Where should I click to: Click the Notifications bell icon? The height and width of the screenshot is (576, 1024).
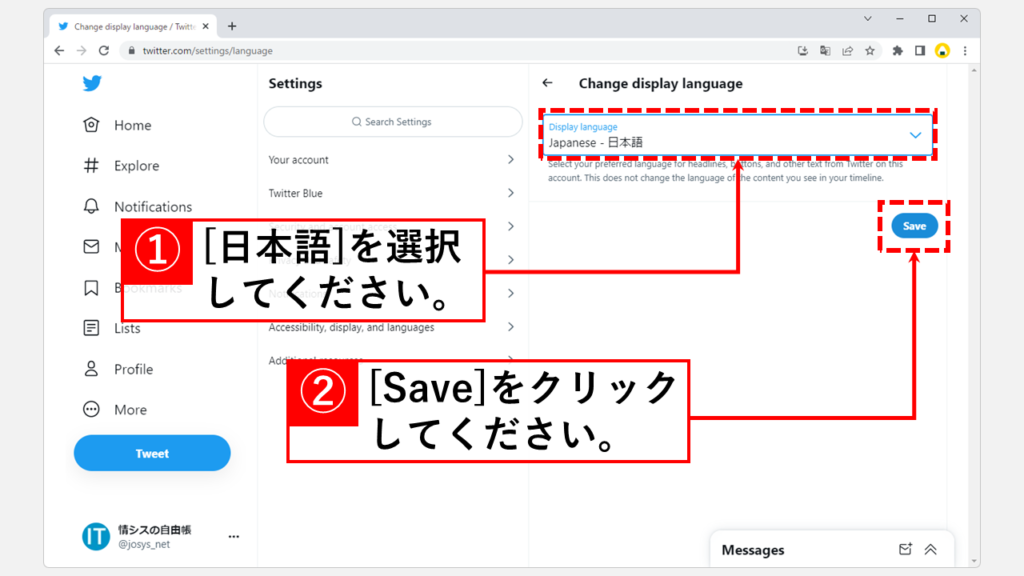tap(91, 206)
